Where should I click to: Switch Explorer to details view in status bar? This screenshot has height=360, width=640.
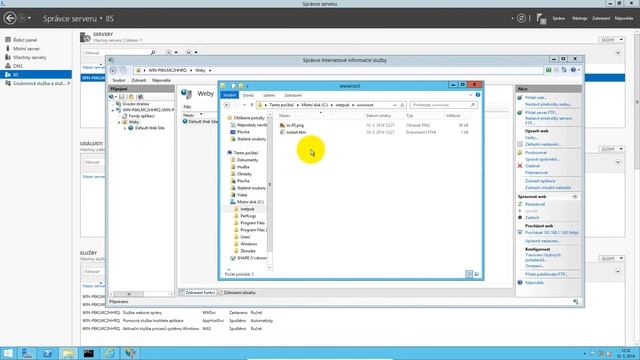pos(469,274)
